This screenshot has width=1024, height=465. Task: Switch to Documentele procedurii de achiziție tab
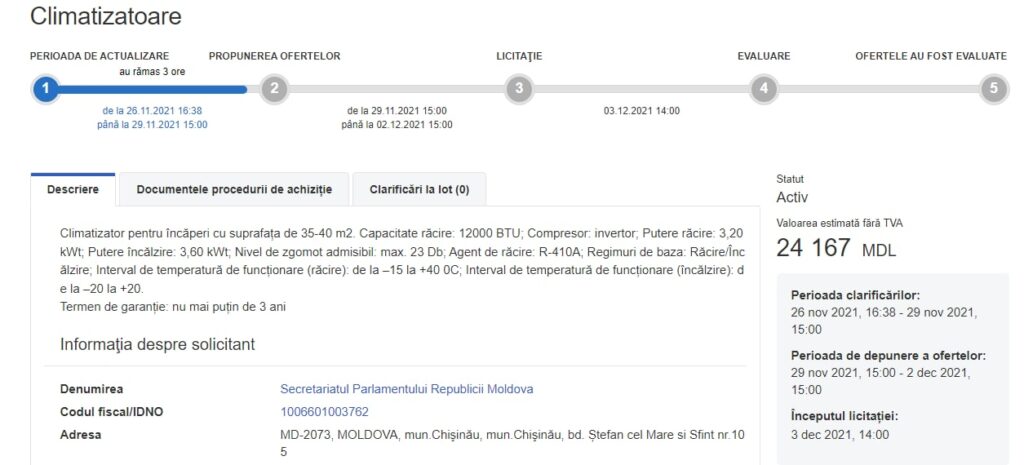tap(234, 189)
